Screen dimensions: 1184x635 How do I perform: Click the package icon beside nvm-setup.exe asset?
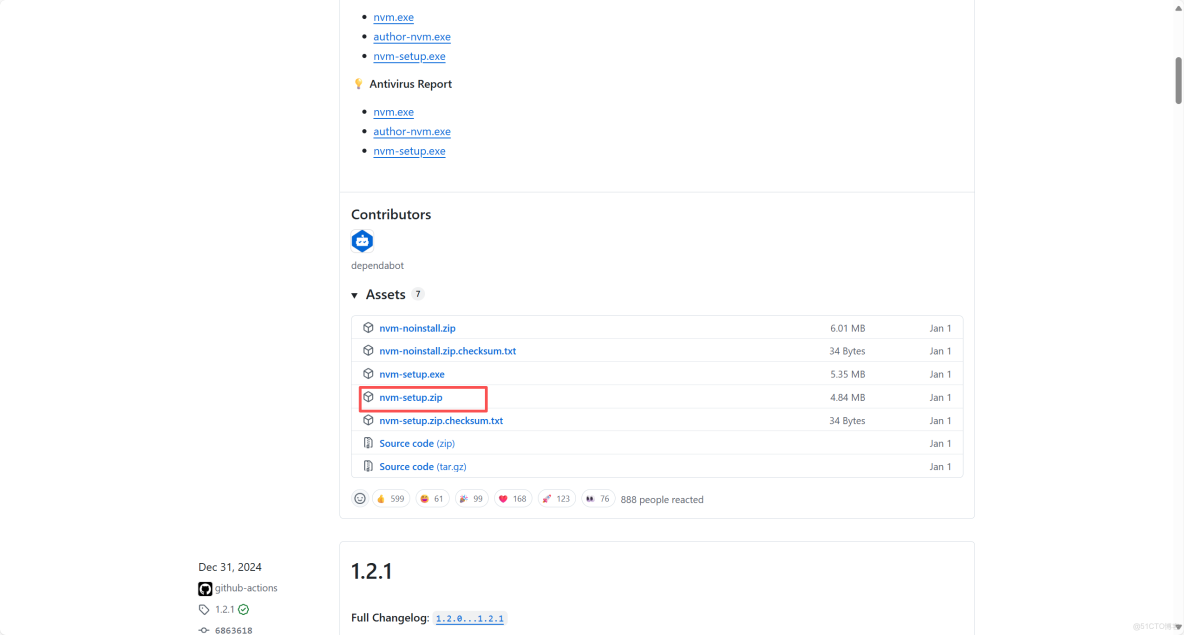[x=368, y=374]
